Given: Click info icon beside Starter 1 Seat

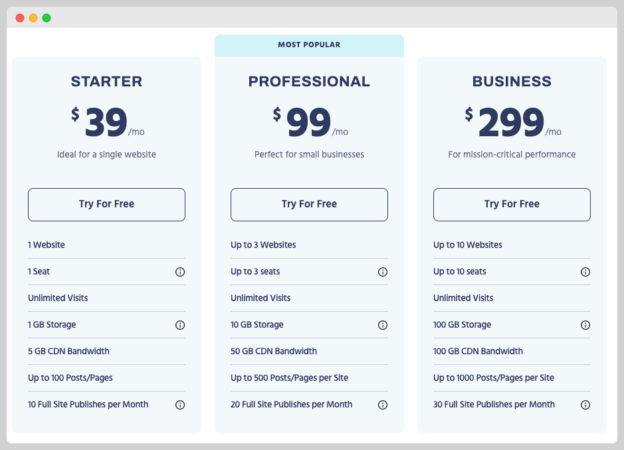Looking at the screenshot, I should pyautogui.click(x=180, y=271).
